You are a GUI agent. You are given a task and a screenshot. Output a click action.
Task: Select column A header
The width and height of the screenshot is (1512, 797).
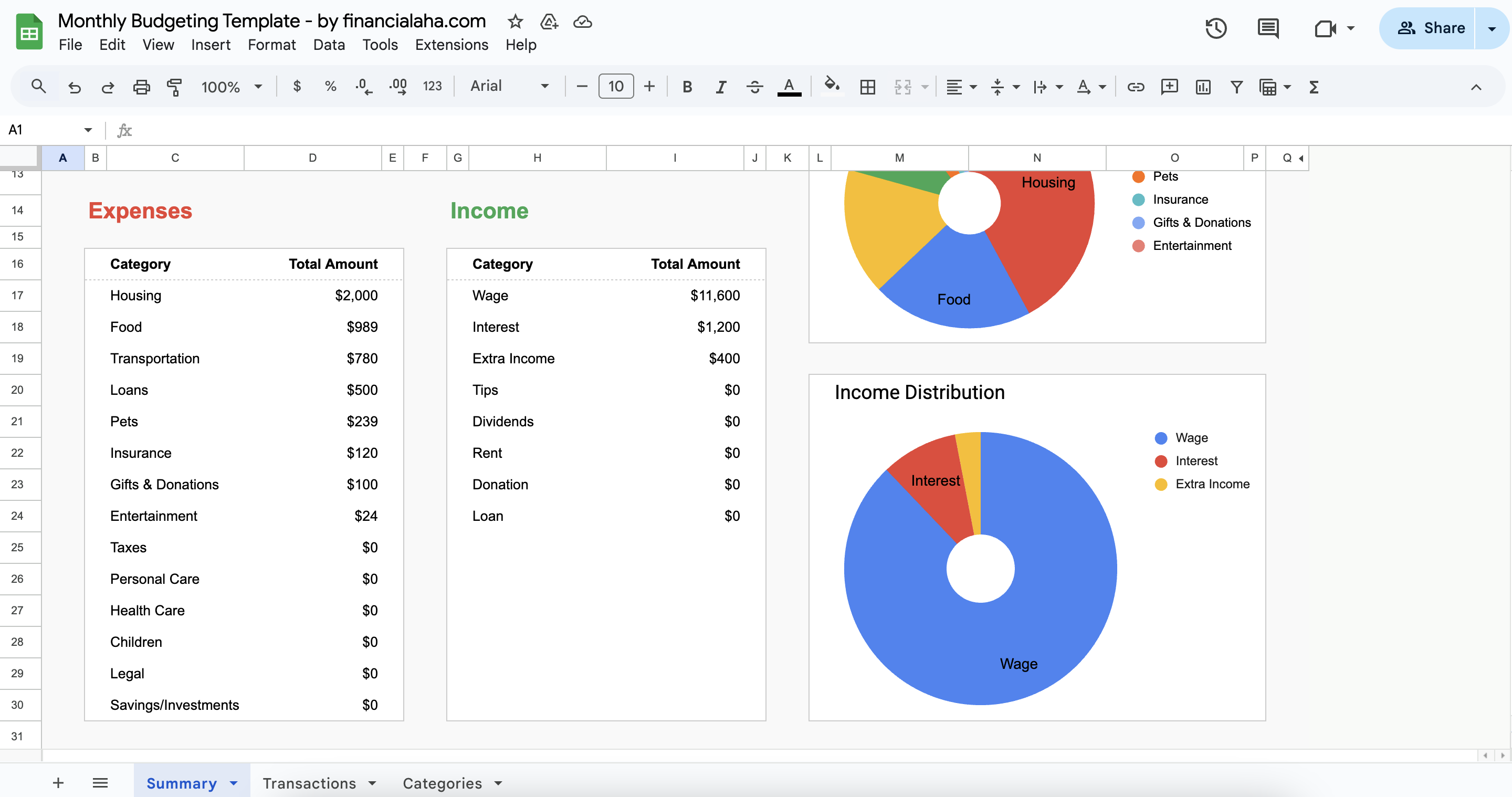[63, 158]
